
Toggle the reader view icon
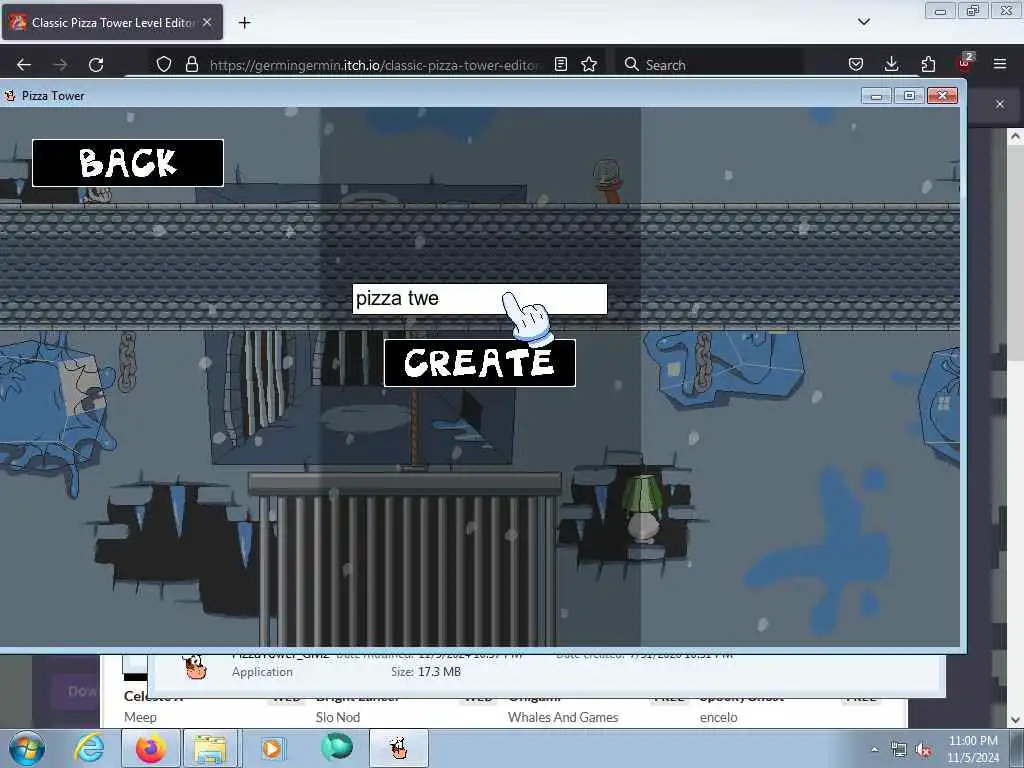[x=560, y=64]
